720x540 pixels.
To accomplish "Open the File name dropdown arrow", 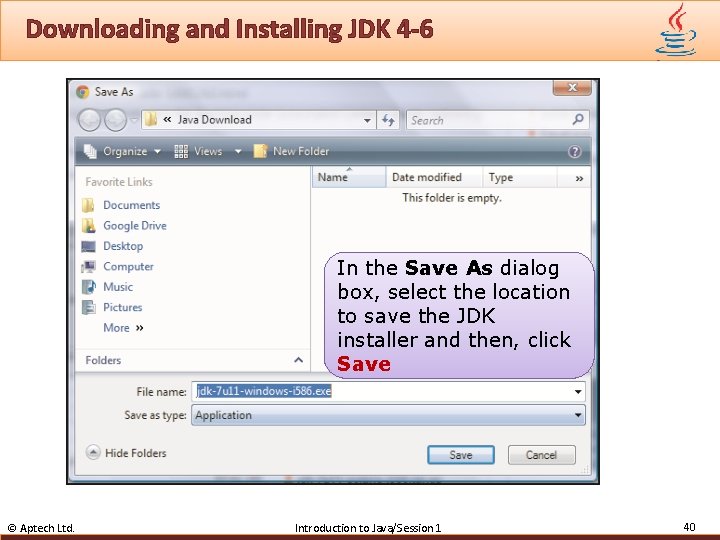I will pos(578,392).
